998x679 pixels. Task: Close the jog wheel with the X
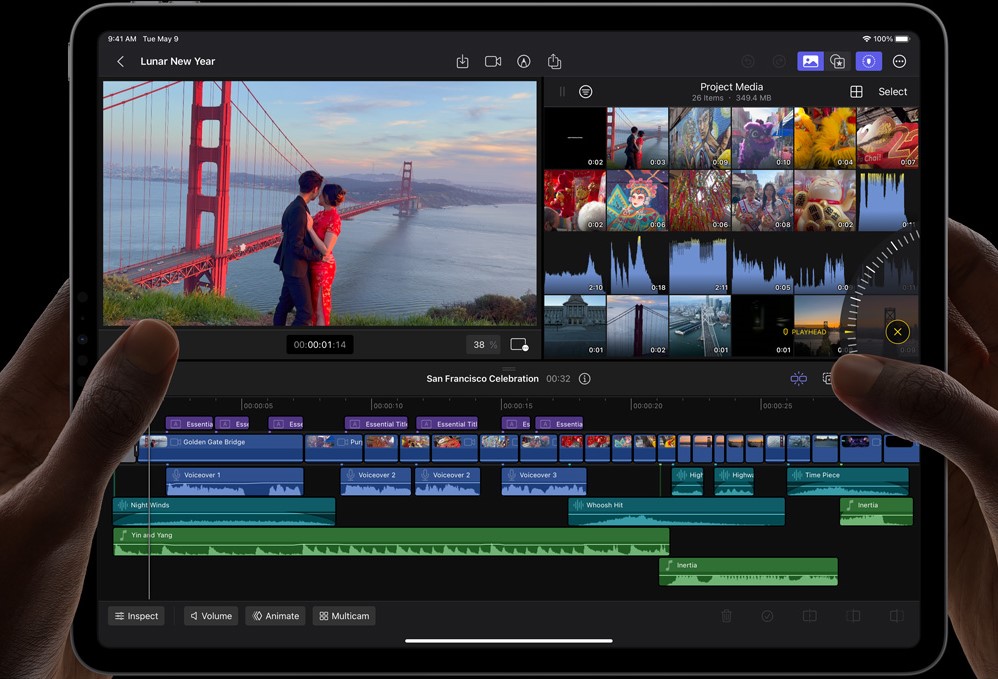coord(897,332)
